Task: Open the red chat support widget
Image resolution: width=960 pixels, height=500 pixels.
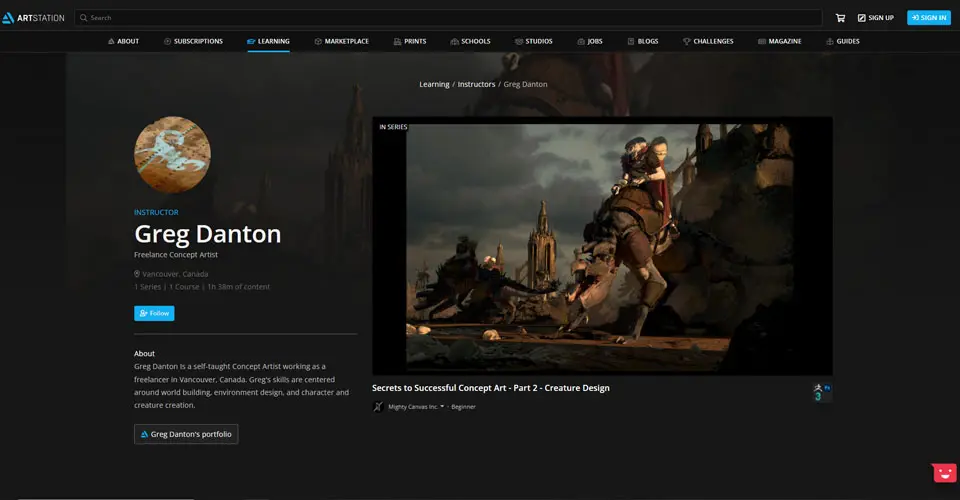Action: pos(944,472)
